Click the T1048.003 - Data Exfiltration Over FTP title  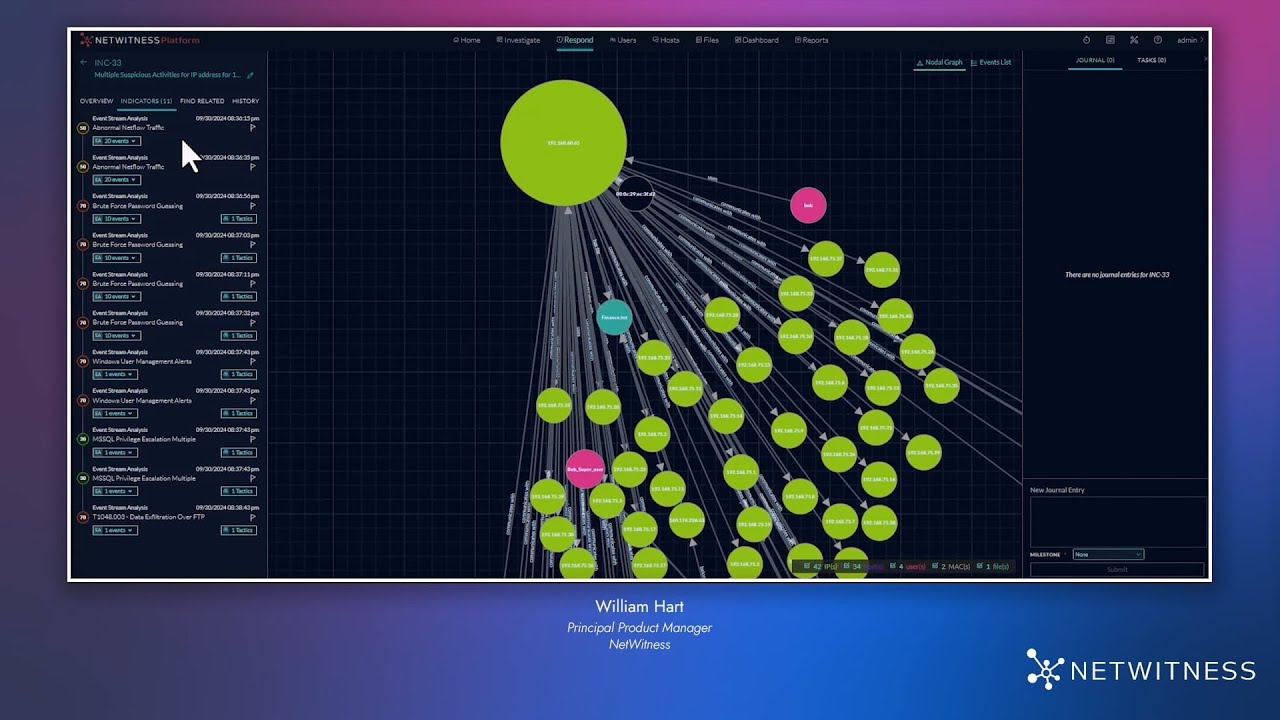tap(148, 517)
